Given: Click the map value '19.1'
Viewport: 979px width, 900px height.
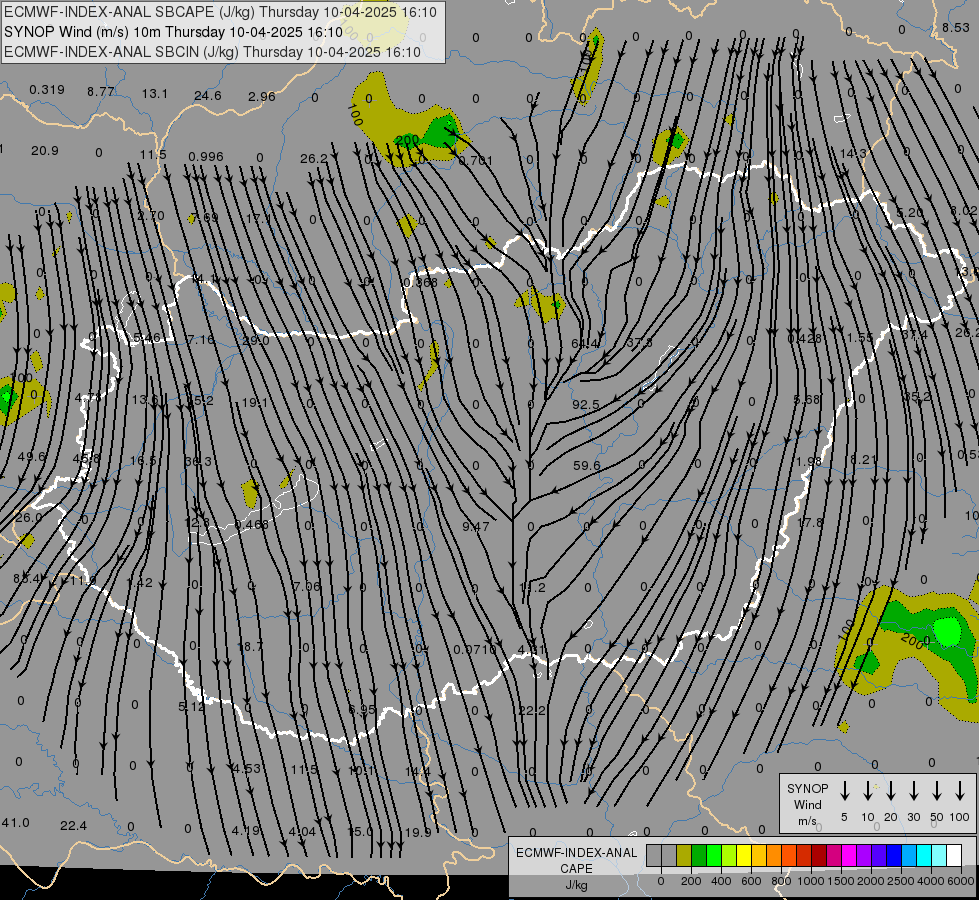Looking at the screenshot, I should (x=255, y=403).
